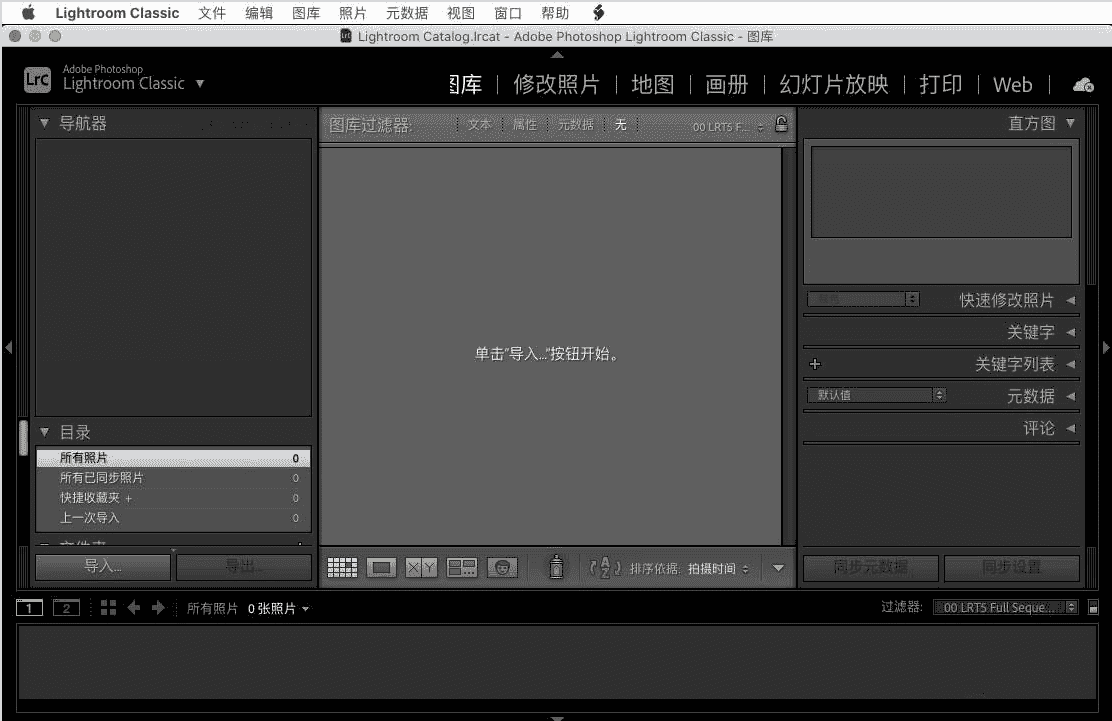Click the 导入 button
This screenshot has width=1112, height=721.
pos(102,567)
